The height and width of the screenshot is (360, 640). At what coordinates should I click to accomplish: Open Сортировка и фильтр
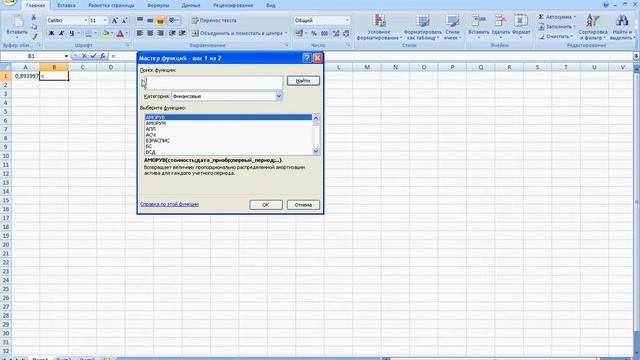(x=593, y=27)
